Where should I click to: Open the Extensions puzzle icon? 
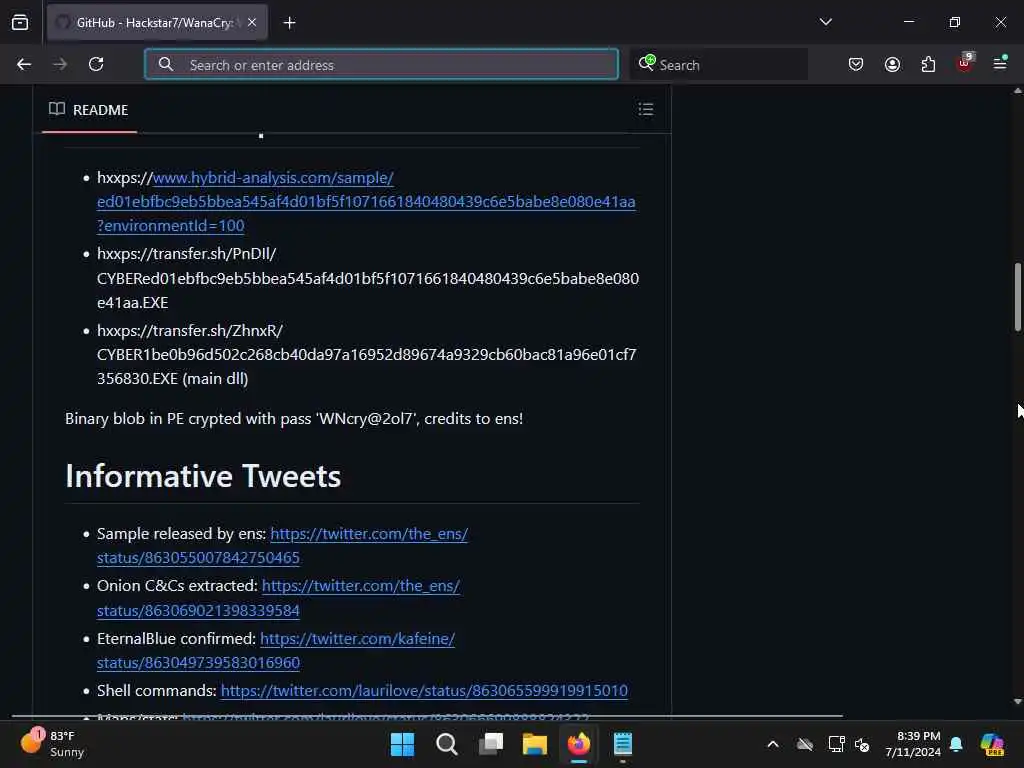(928, 64)
